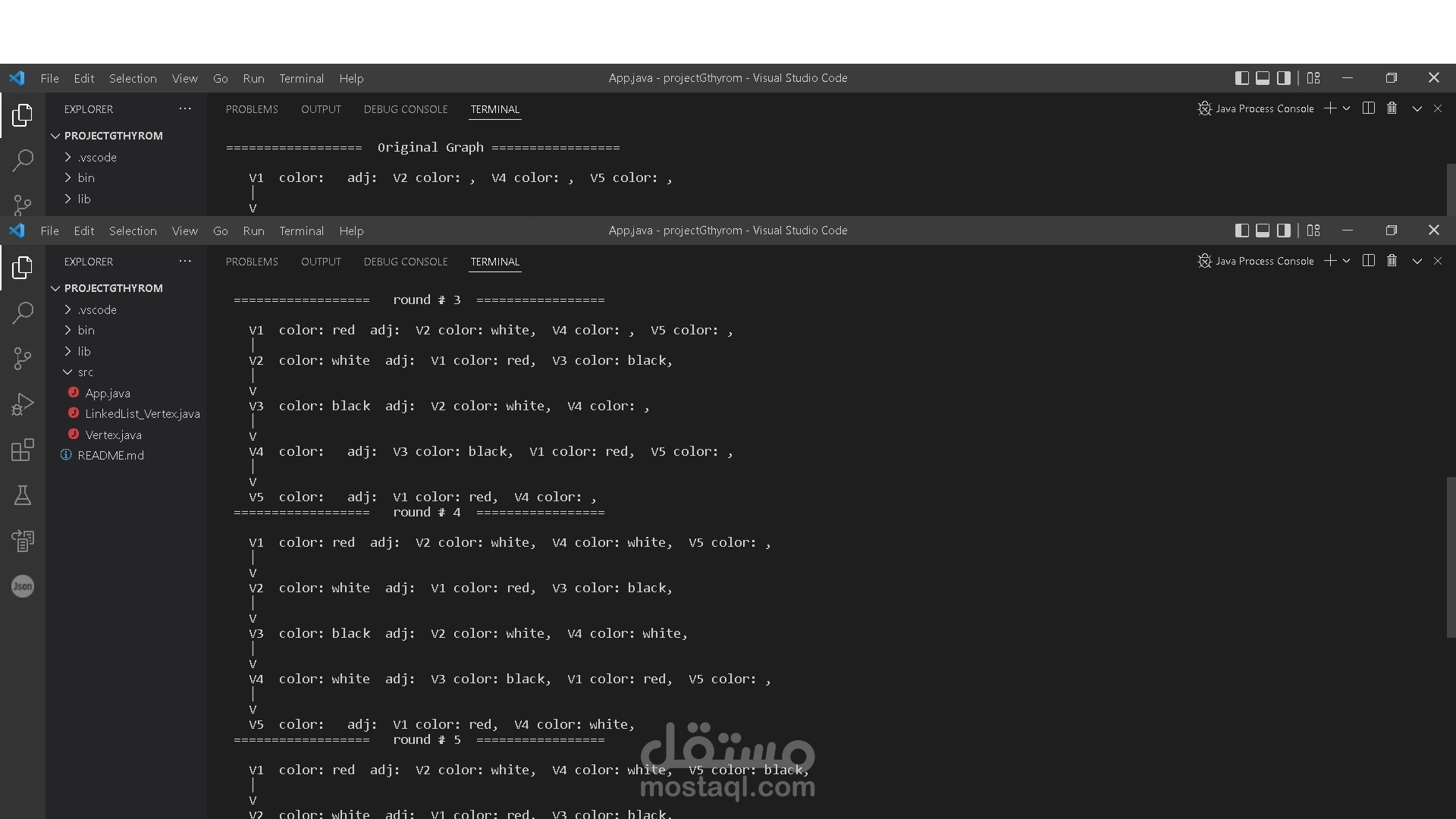Toggle primary side bar in lower title bar
Screen dimensions: 1456x819
(x=1242, y=231)
